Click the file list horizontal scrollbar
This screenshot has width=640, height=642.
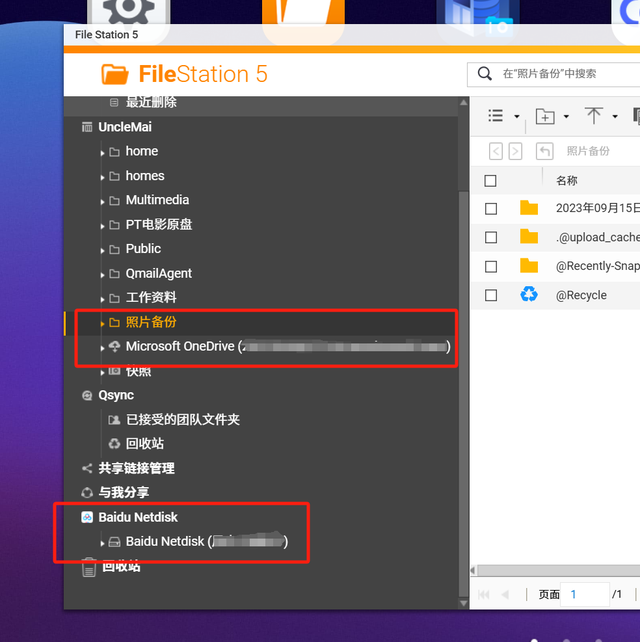558,570
